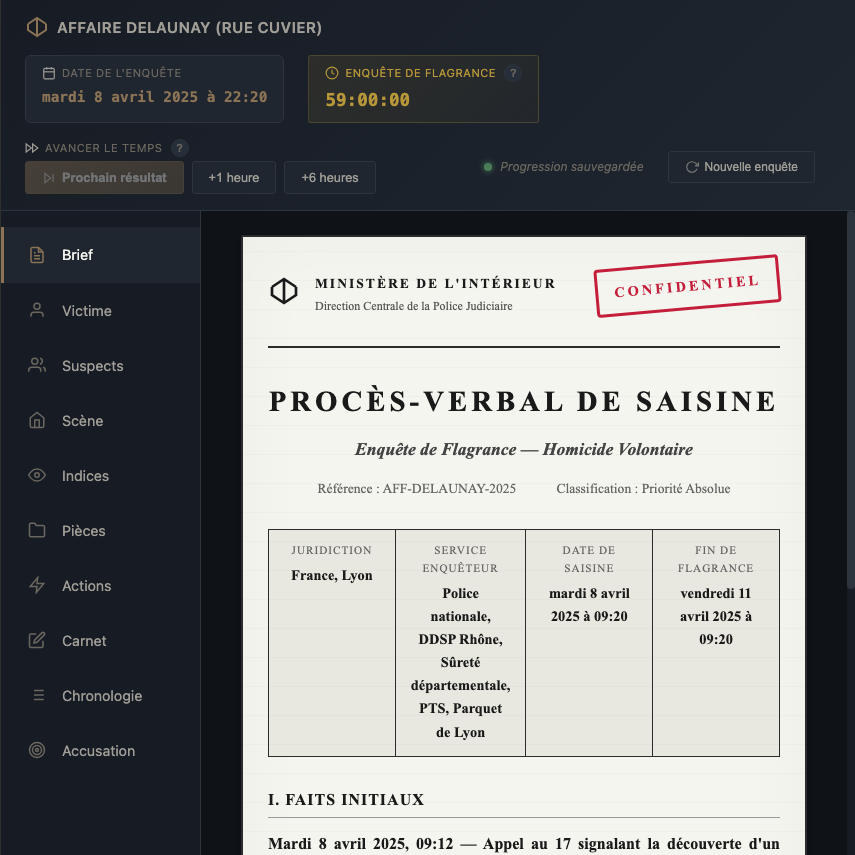This screenshot has width=855, height=855.
Task: Click the help icon beside Avancer le temps
Action: tap(179, 148)
